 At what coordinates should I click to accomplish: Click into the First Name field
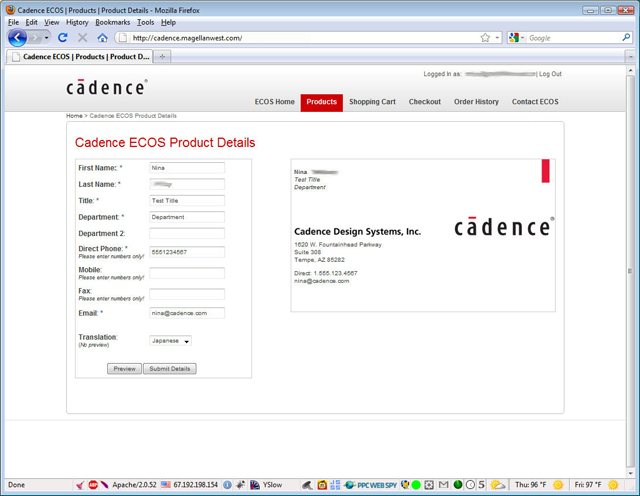coord(187,168)
